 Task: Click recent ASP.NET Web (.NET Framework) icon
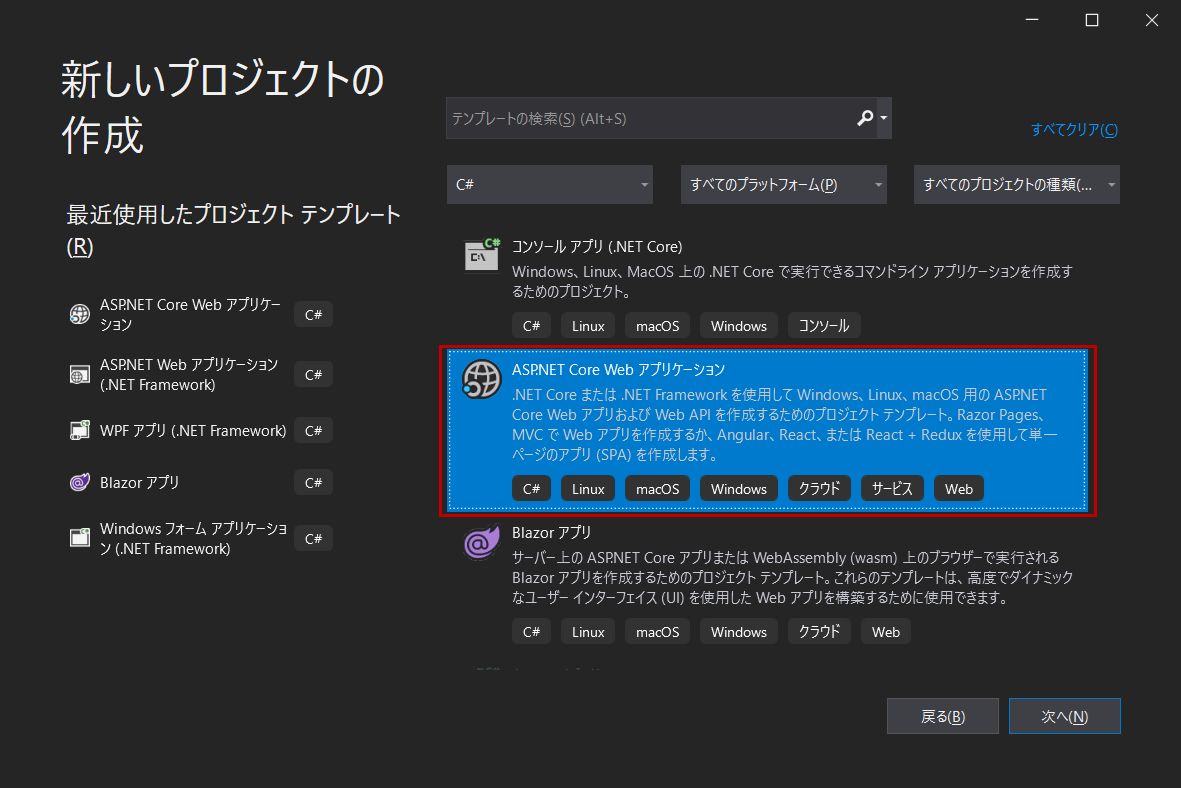80,374
